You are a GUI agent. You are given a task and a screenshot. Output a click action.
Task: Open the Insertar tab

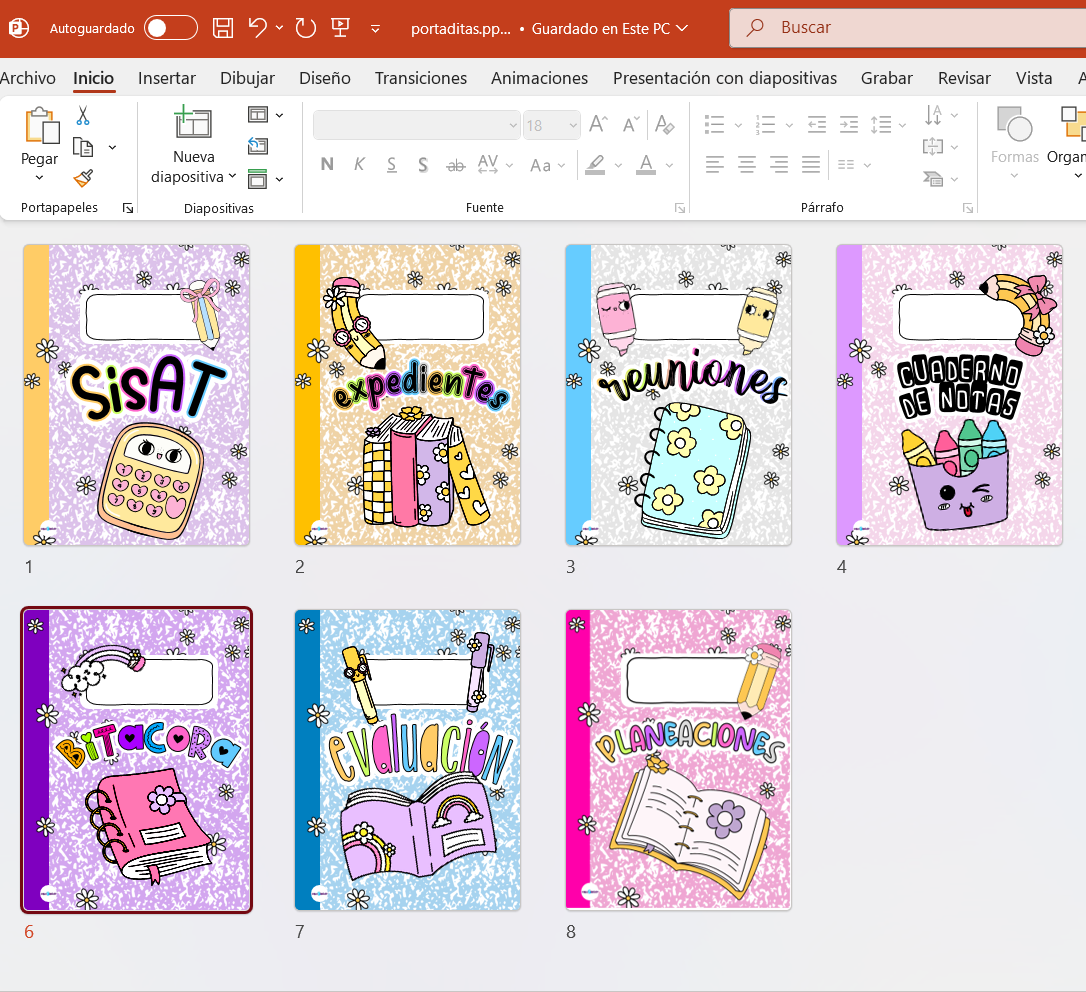pos(167,78)
